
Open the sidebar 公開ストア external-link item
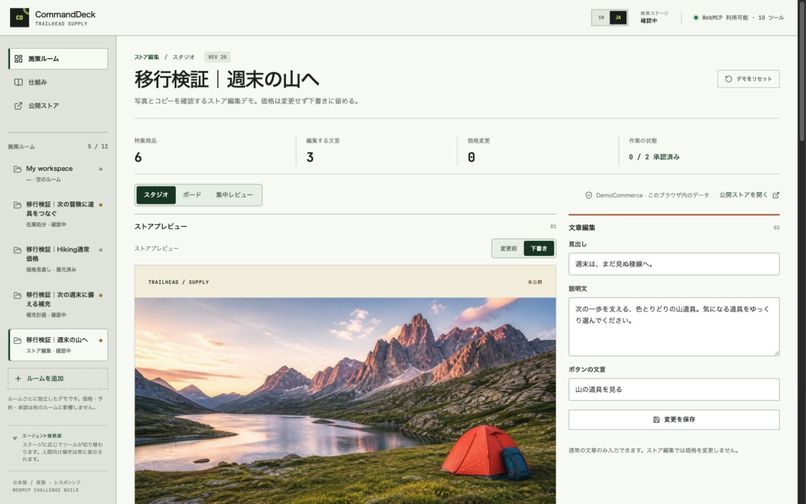[58, 105]
